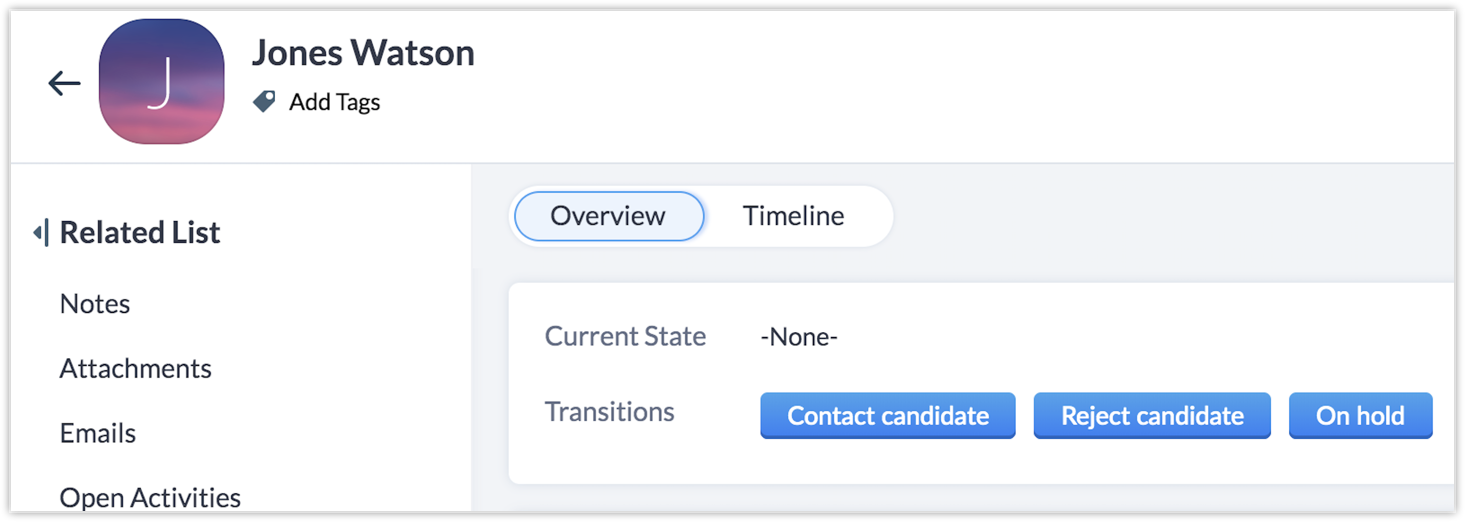The height and width of the screenshot is (522, 1465).
Task: Click the -None- Current State value
Action: pos(798,337)
